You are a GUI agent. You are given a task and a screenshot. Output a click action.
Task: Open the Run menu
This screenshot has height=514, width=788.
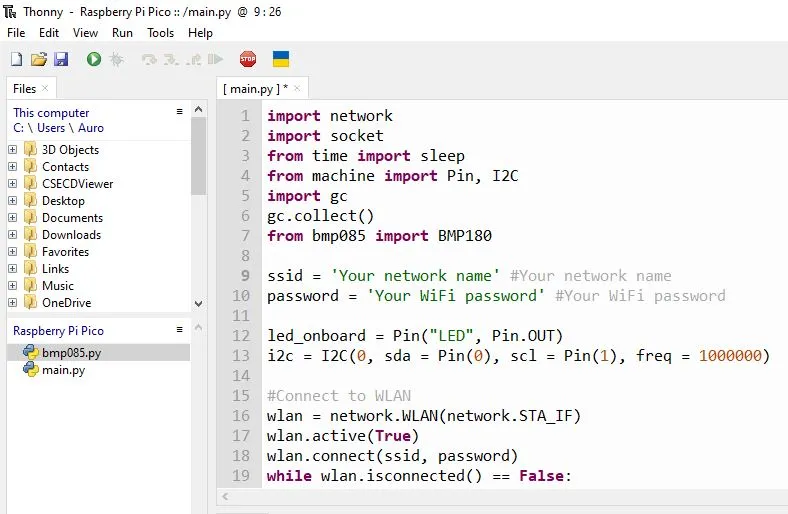pos(123,33)
